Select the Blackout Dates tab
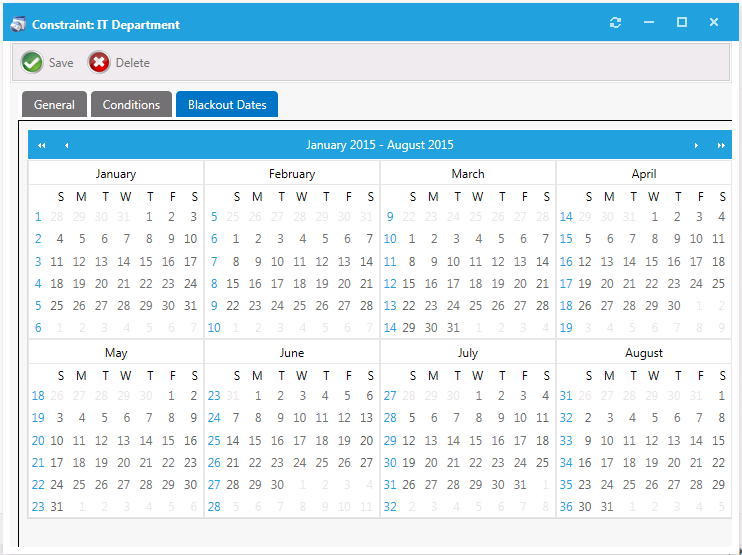742x555 pixels. pos(227,105)
